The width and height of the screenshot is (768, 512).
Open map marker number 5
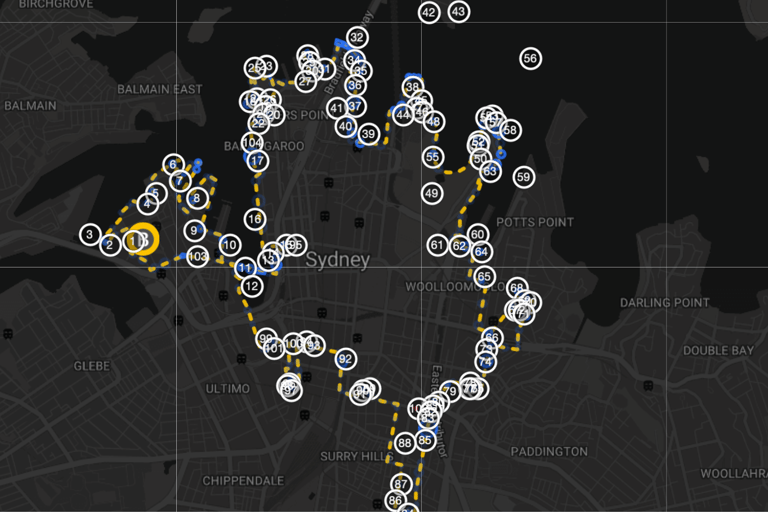pos(156,193)
